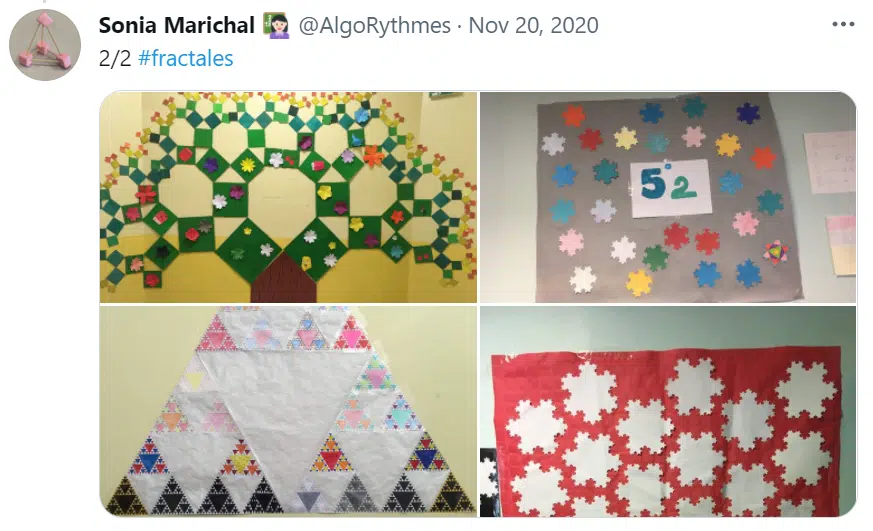Open the Pythagoras tree photo
Image resolution: width=873 pixels, height=531 pixels.
pyautogui.click(x=288, y=197)
